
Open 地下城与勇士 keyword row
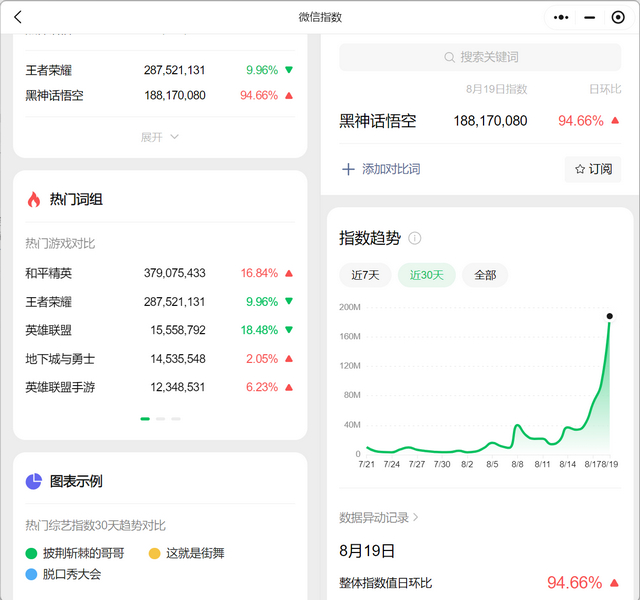coord(60,359)
